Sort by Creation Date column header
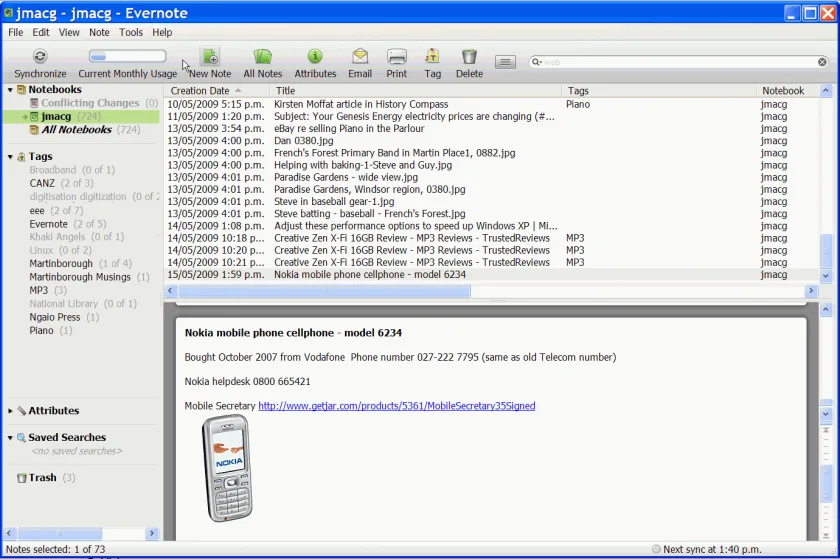Viewport: 840px width, 559px height. (x=217, y=91)
